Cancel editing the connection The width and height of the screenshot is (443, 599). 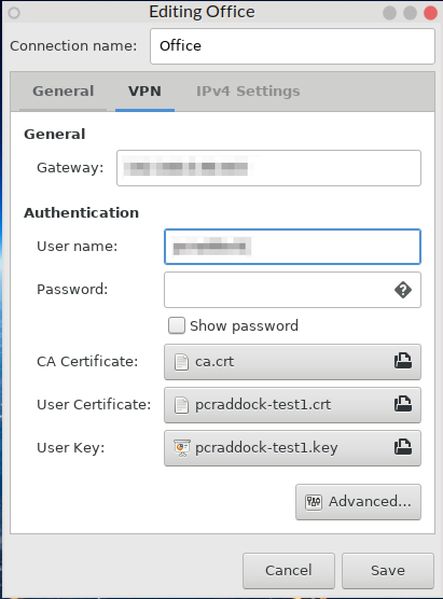[x=288, y=571]
